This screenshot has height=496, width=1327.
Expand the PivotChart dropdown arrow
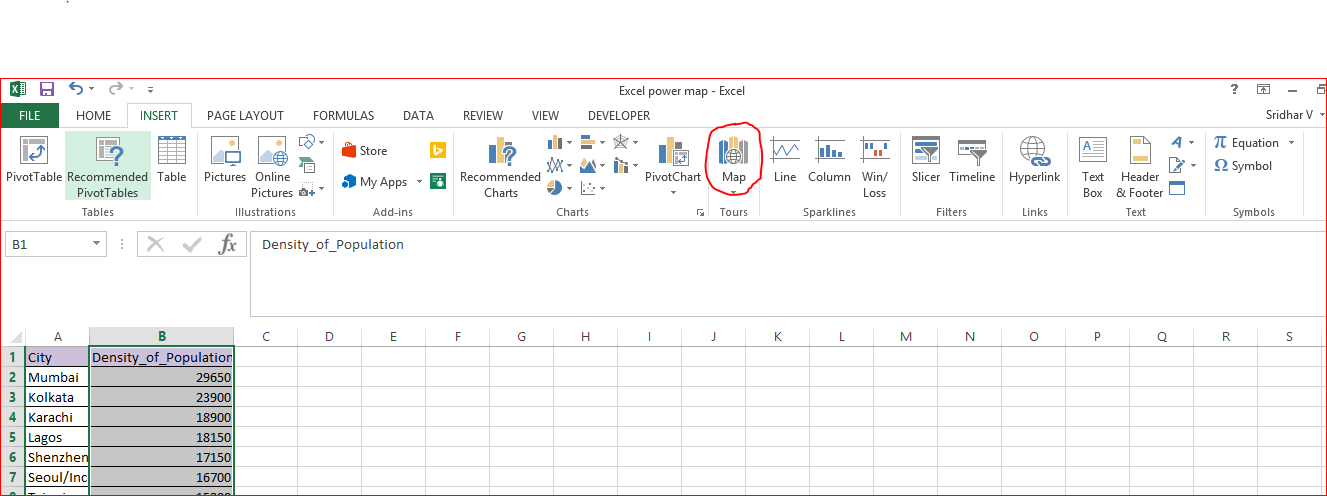673,192
